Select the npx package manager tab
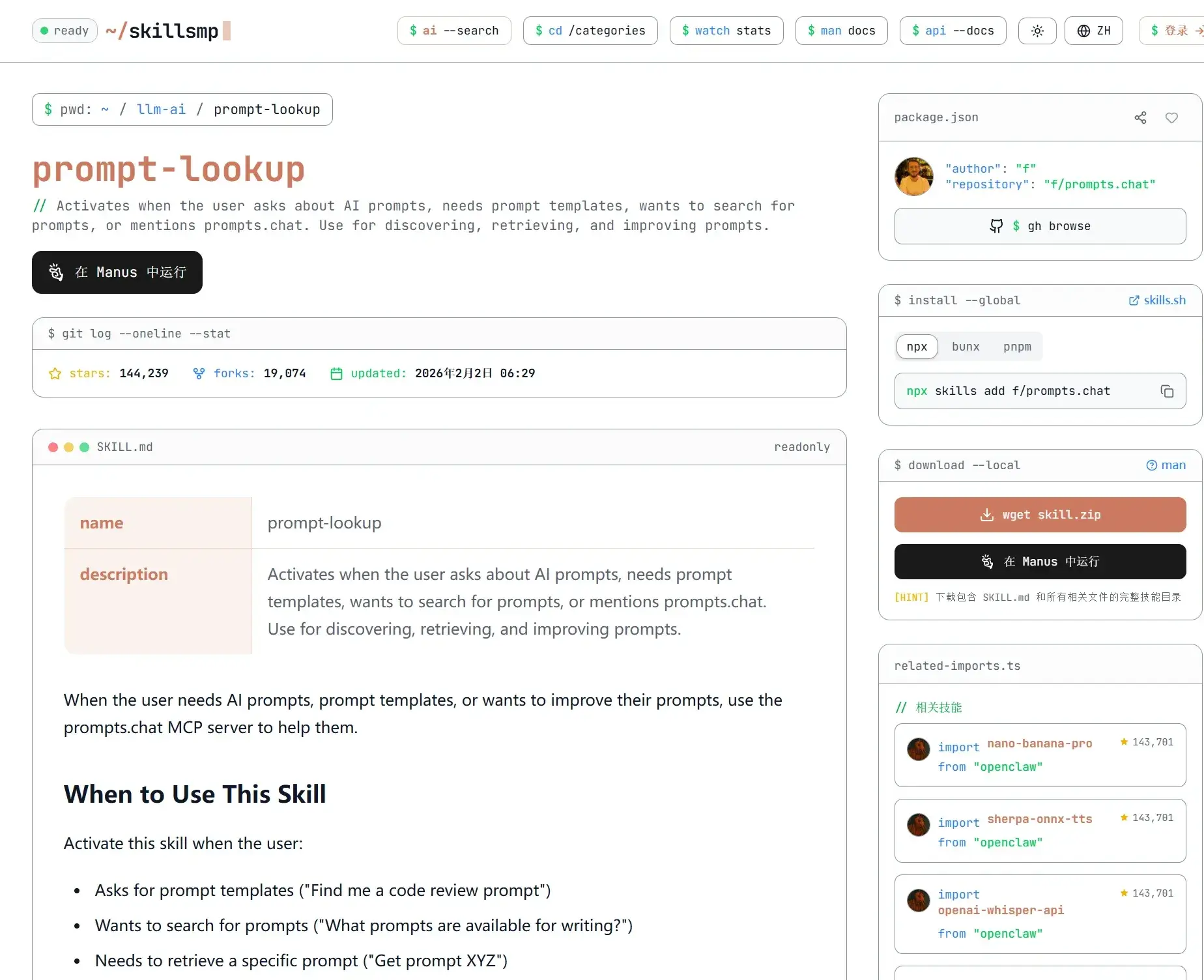Screen dimensions: 1204x980 pos(916,347)
